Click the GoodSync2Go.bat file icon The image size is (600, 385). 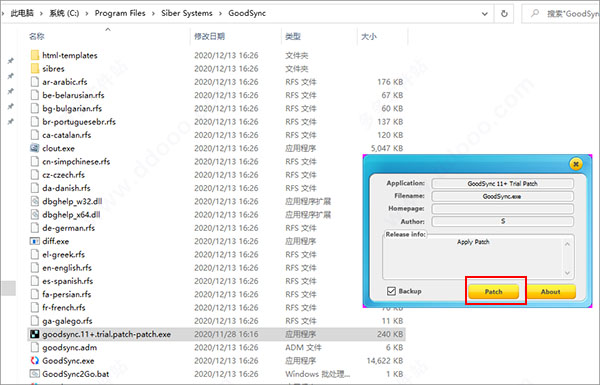pos(34,374)
